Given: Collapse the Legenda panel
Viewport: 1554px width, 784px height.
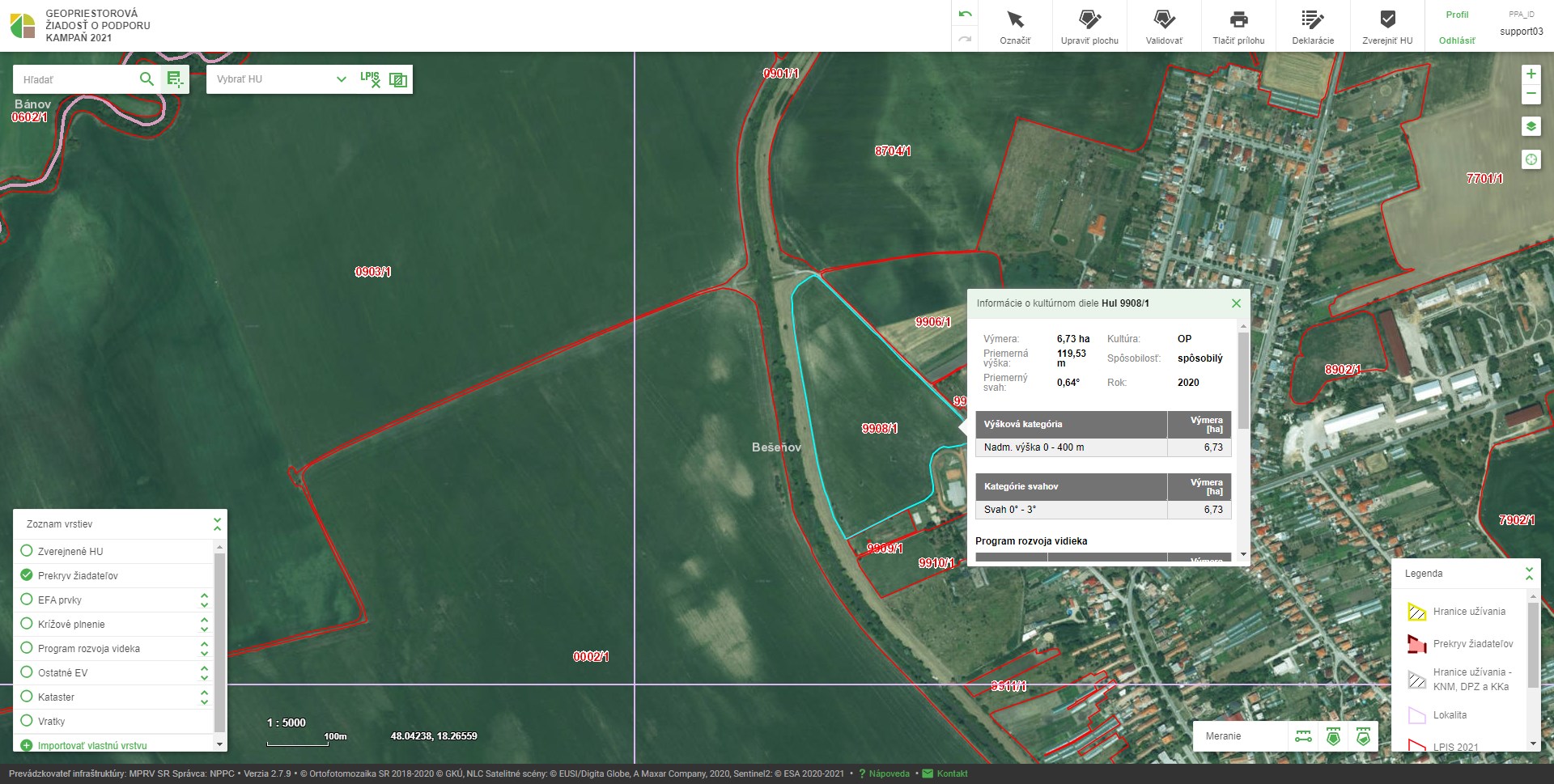Looking at the screenshot, I should 1529,574.
